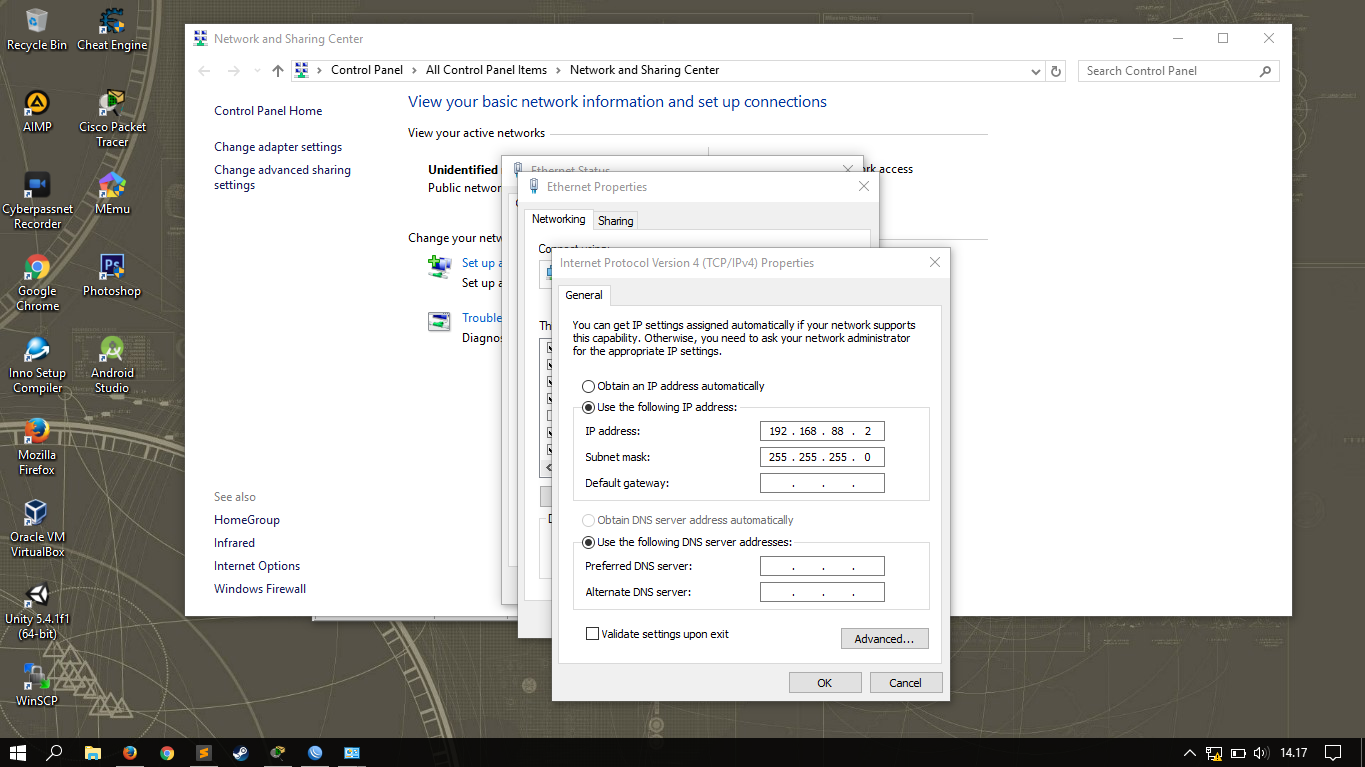Open Change advanced sharing settings link
The height and width of the screenshot is (767, 1365).
coord(282,177)
